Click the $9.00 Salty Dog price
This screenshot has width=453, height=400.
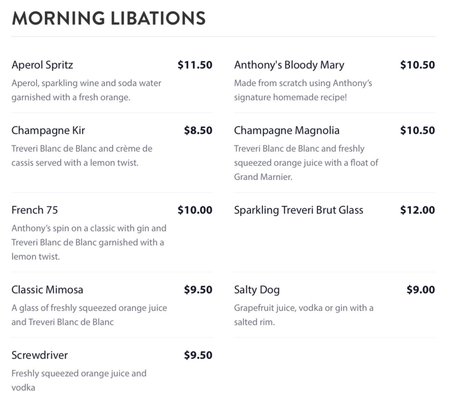coord(421,290)
